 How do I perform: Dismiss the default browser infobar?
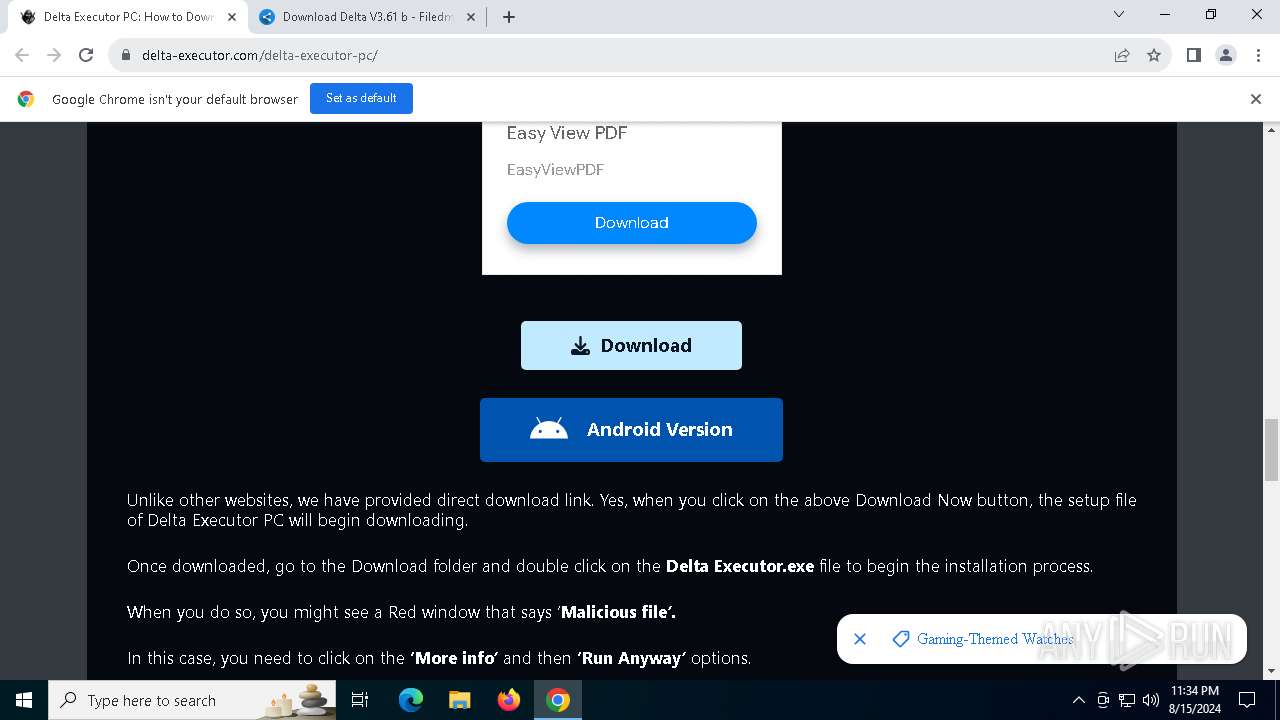coord(1256,99)
